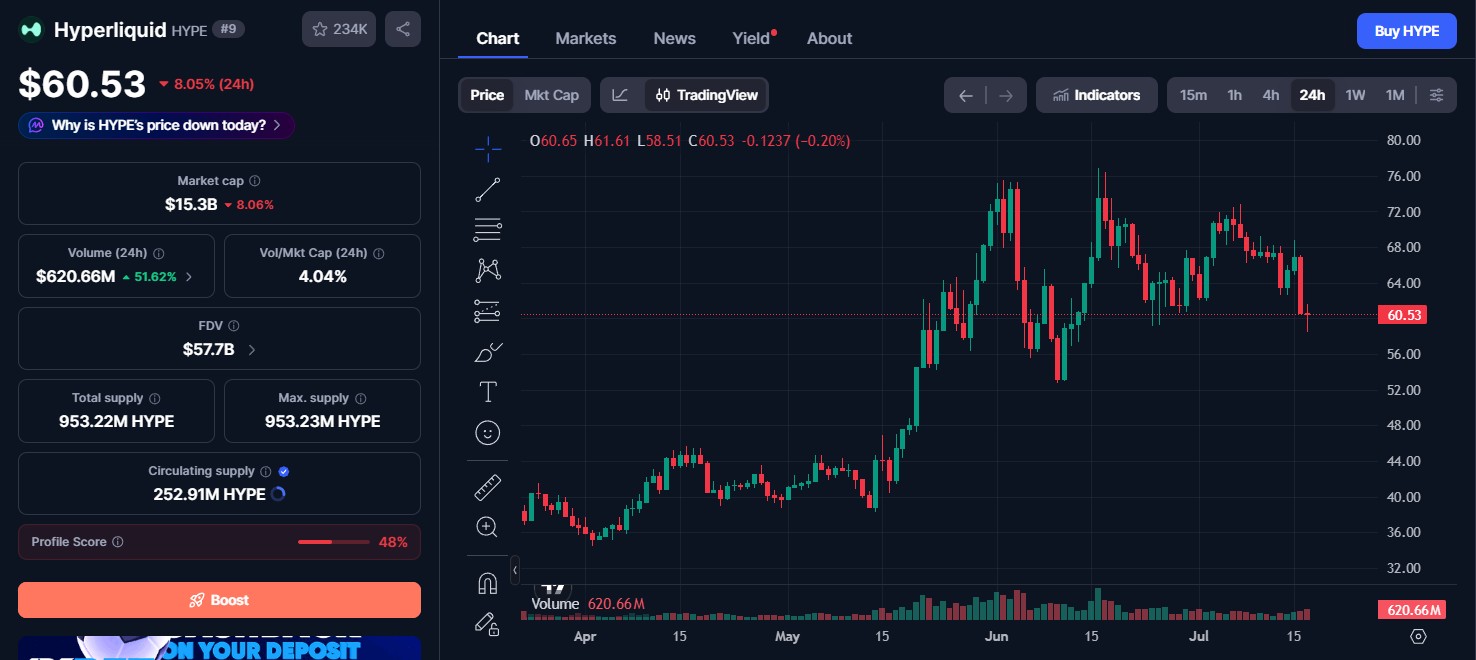This screenshot has width=1476, height=660.
Task: Click the Circulating supply info icon
Action: (x=265, y=471)
